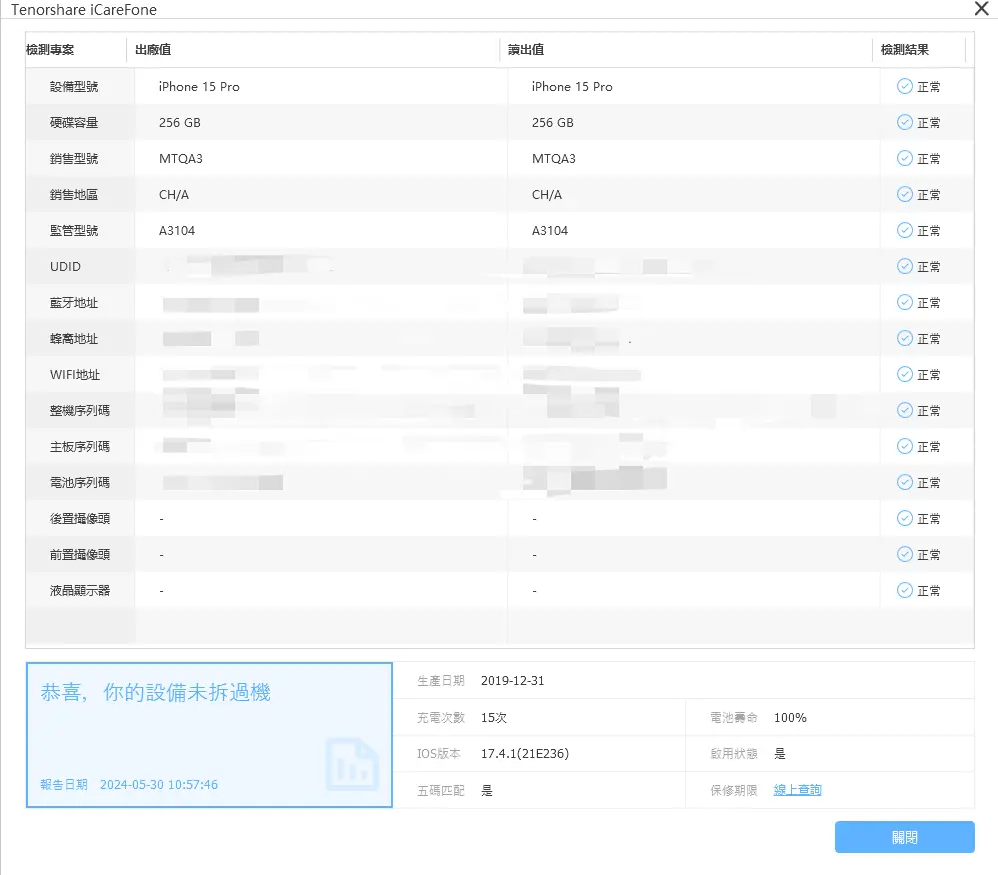Click the 啟用狀態 label
The height and width of the screenshot is (875, 998).
click(x=734, y=753)
